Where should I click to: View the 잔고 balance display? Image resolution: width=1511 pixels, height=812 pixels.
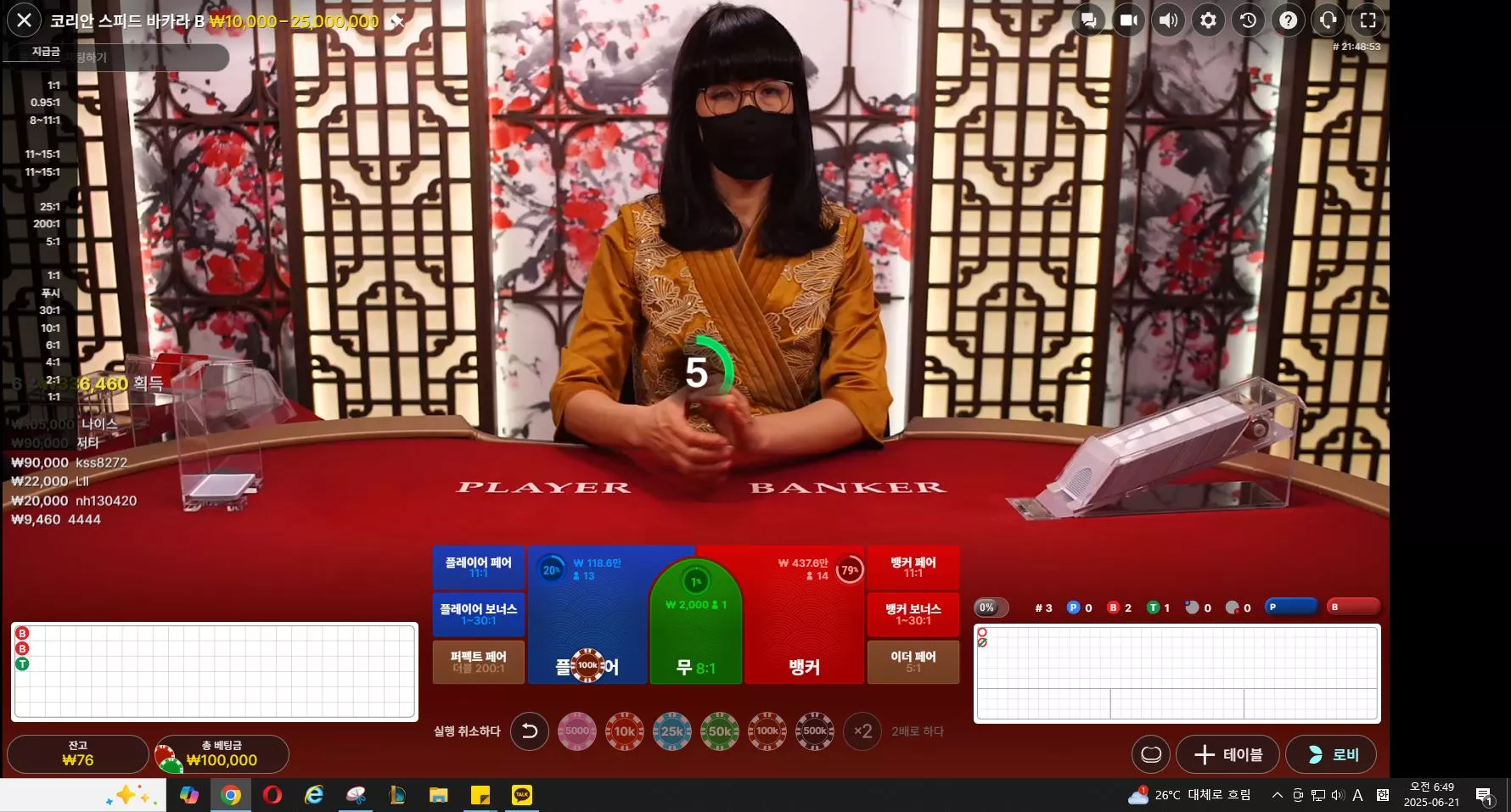point(78,753)
